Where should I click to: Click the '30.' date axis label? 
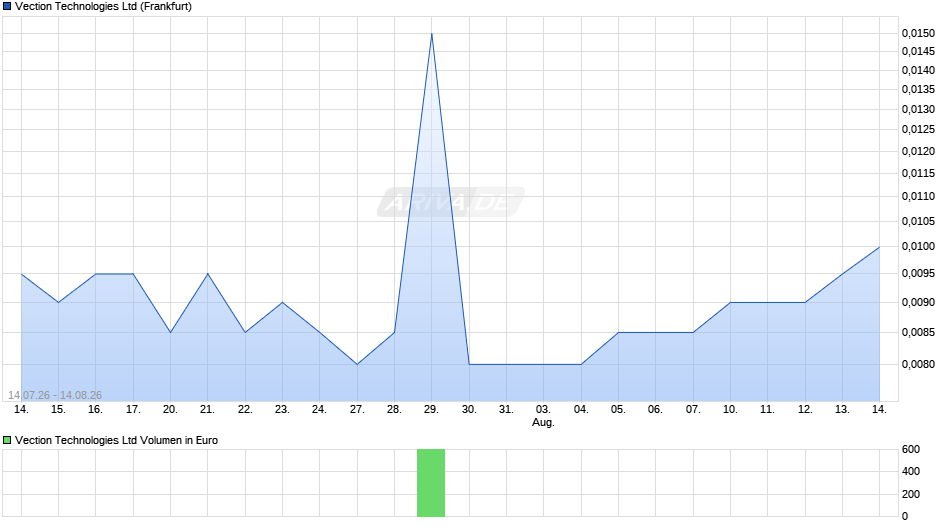tap(469, 409)
